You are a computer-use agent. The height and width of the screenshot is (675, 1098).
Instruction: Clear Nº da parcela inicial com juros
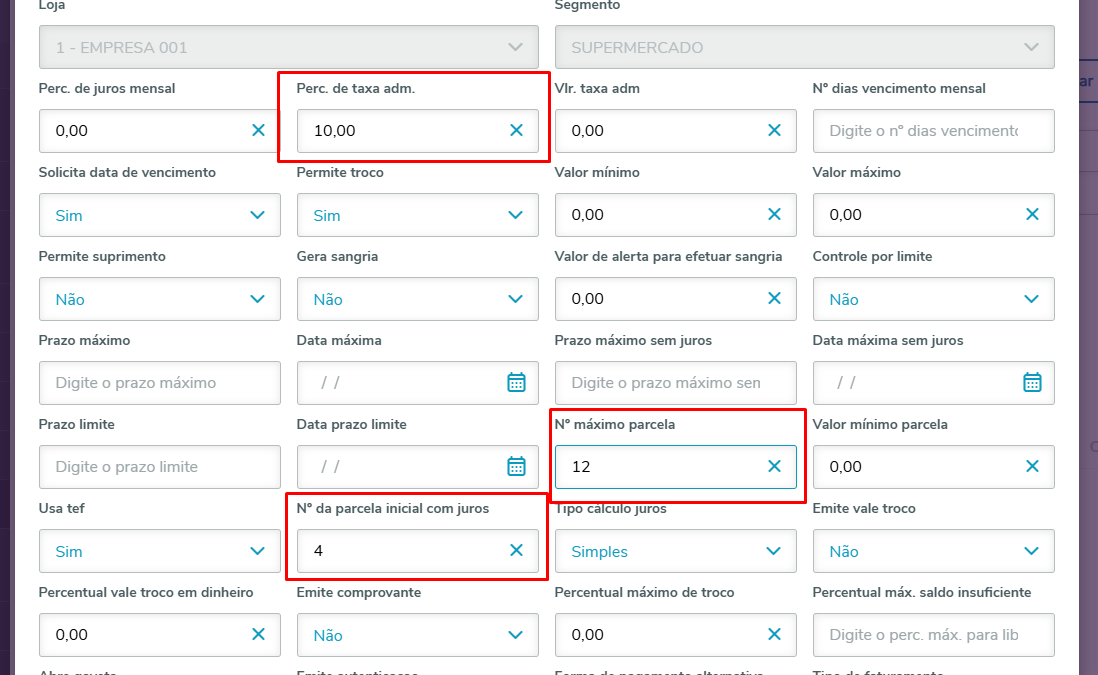coord(516,550)
